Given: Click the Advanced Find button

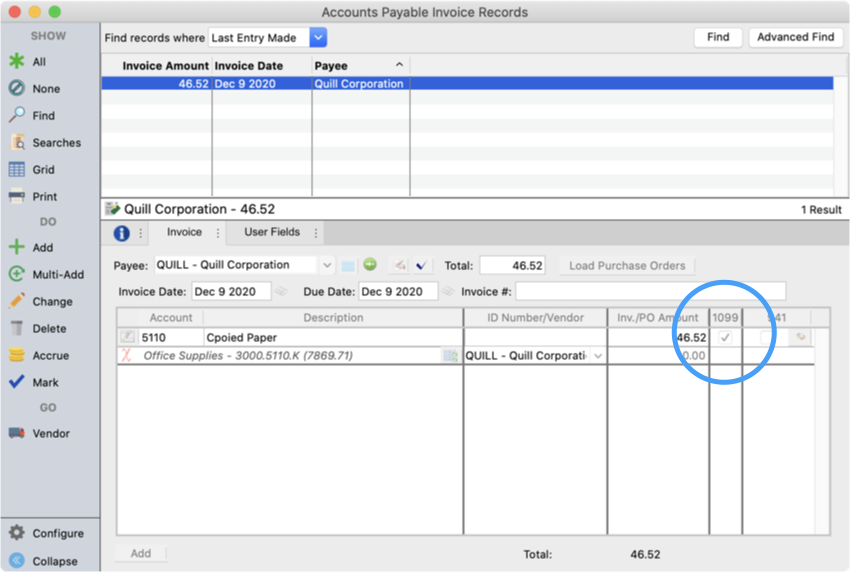Looking at the screenshot, I should (x=795, y=37).
